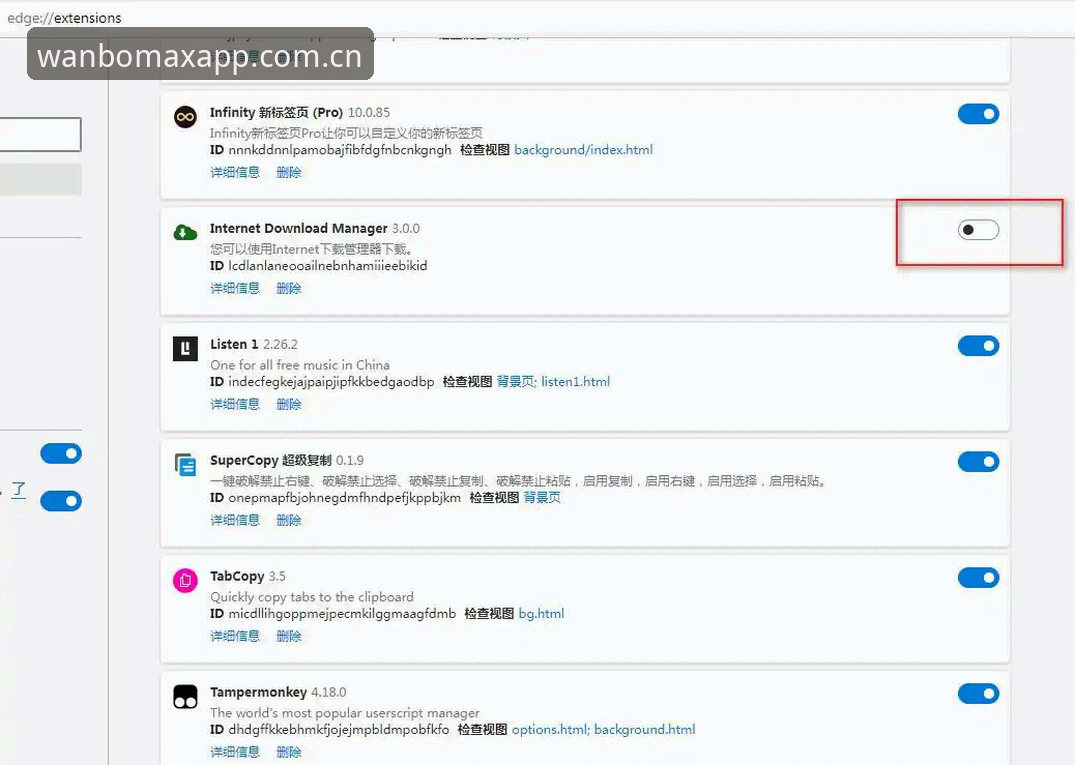Click the TabCopy pink circular icon

point(185,581)
